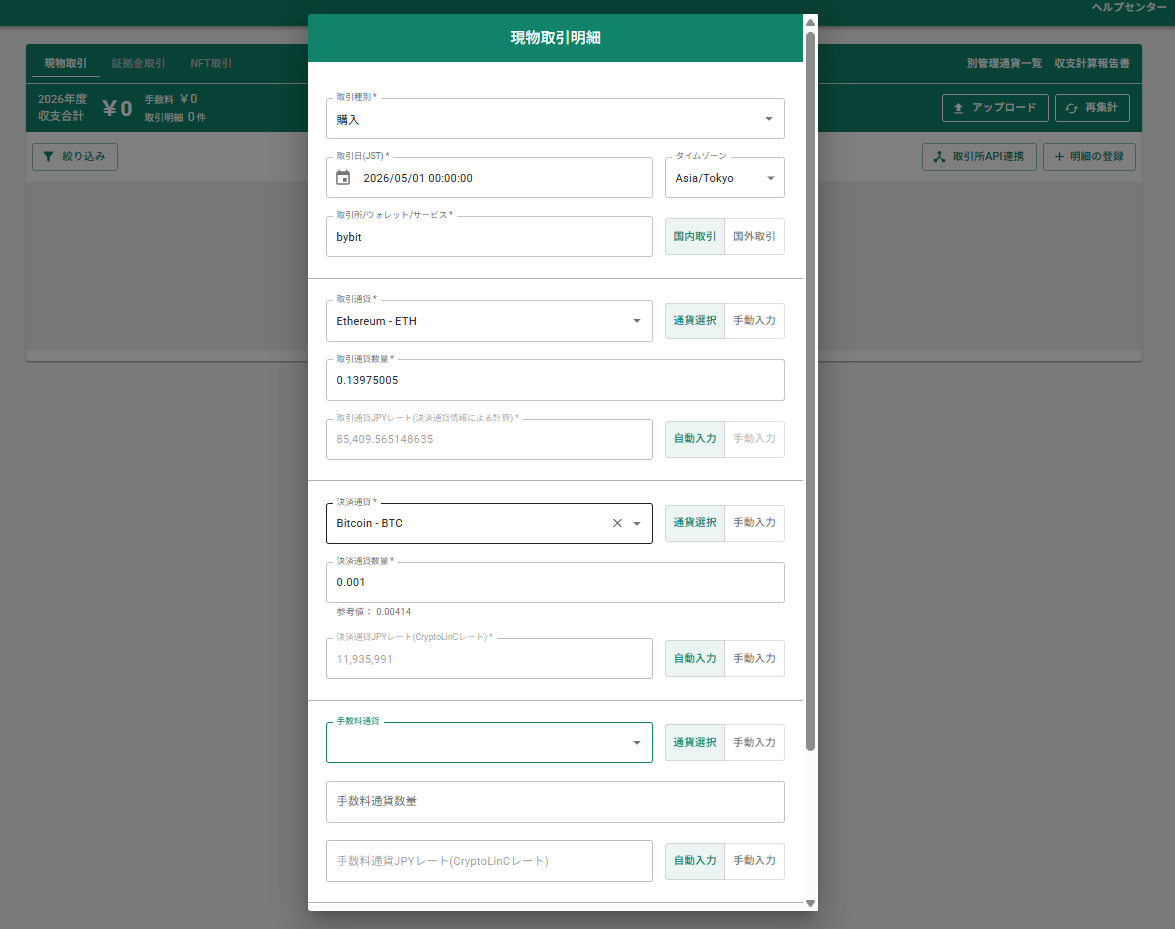The width and height of the screenshot is (1175, 929).
Task: Set 取引通貨JPYレート to 自動入力
Action: click(695, 439)
